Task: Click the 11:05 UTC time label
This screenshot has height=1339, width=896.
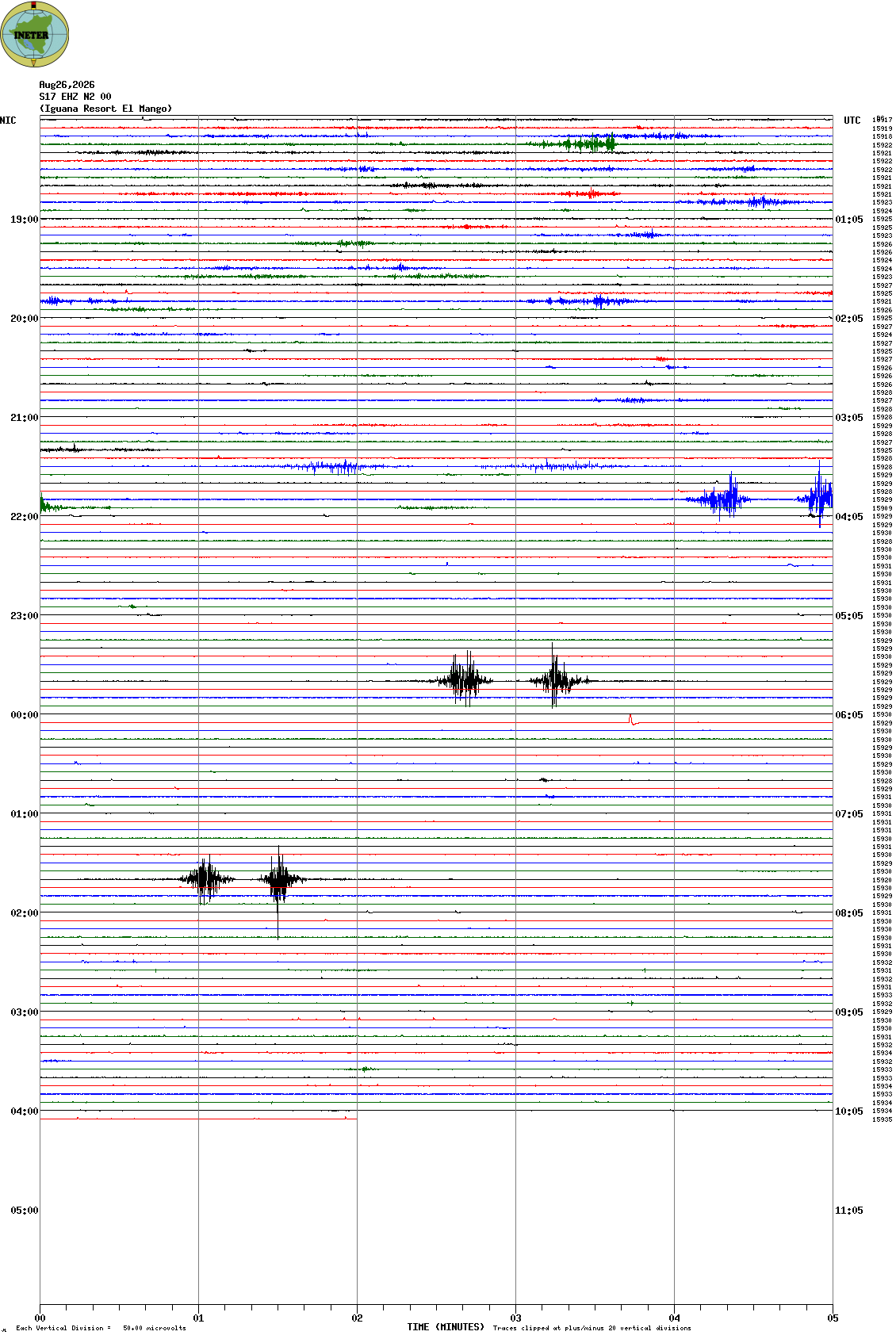Action: point(849,1211)
